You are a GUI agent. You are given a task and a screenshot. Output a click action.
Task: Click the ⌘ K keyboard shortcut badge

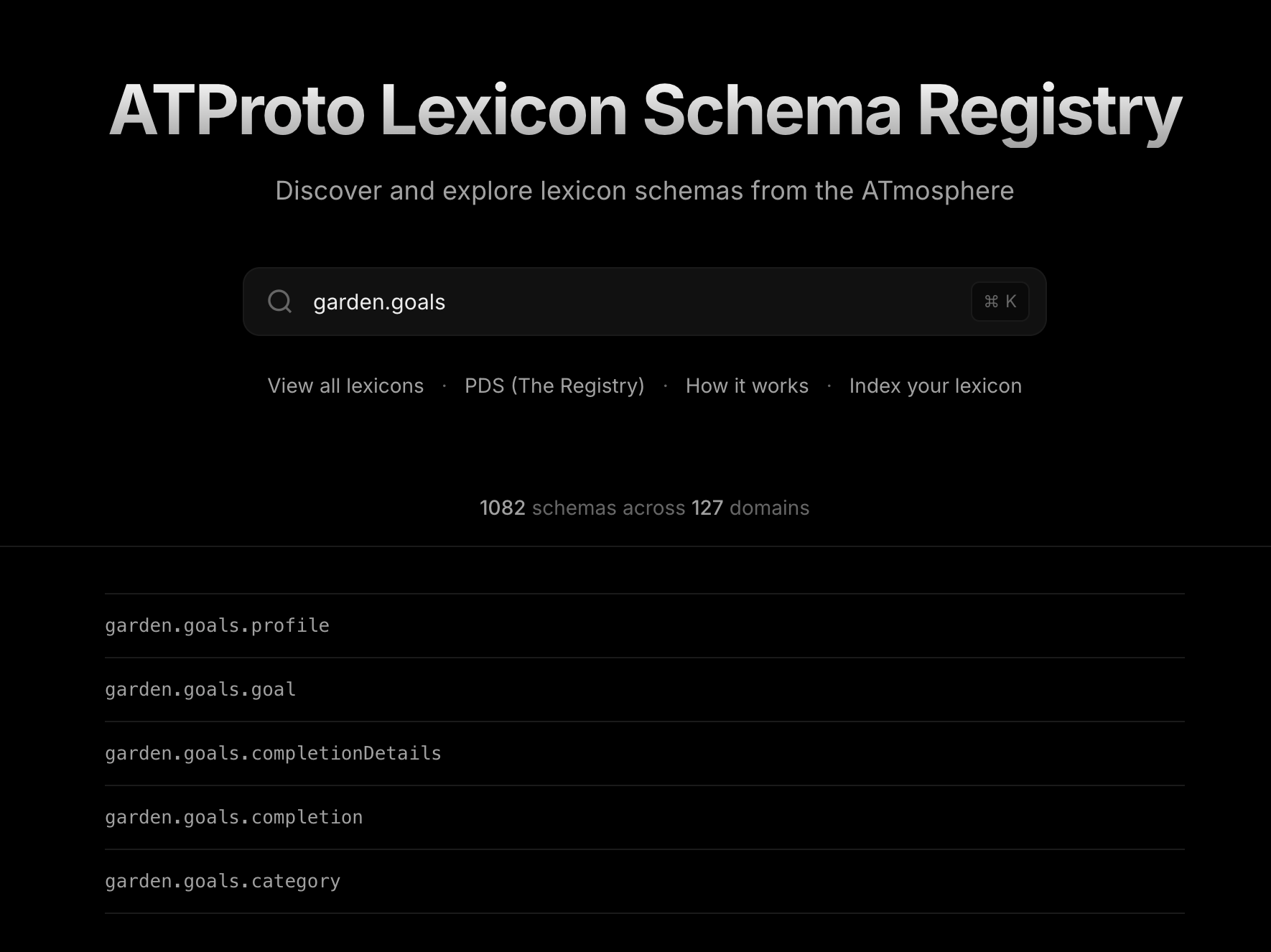point(1000,302)
